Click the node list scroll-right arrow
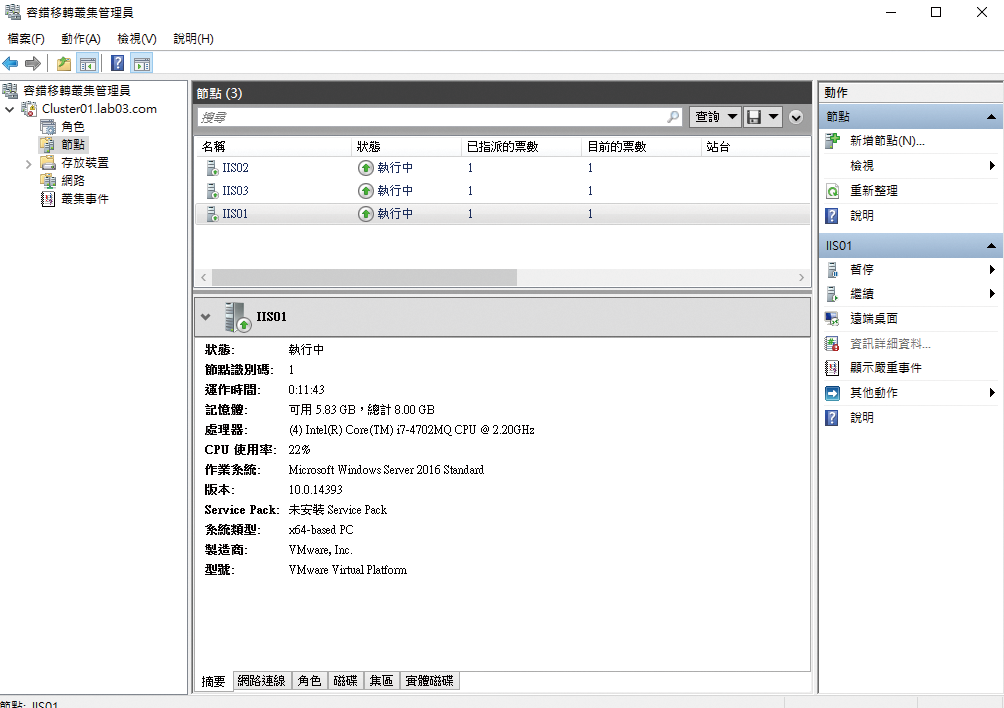Screen dimensions: 1004x708 point(801,277)
